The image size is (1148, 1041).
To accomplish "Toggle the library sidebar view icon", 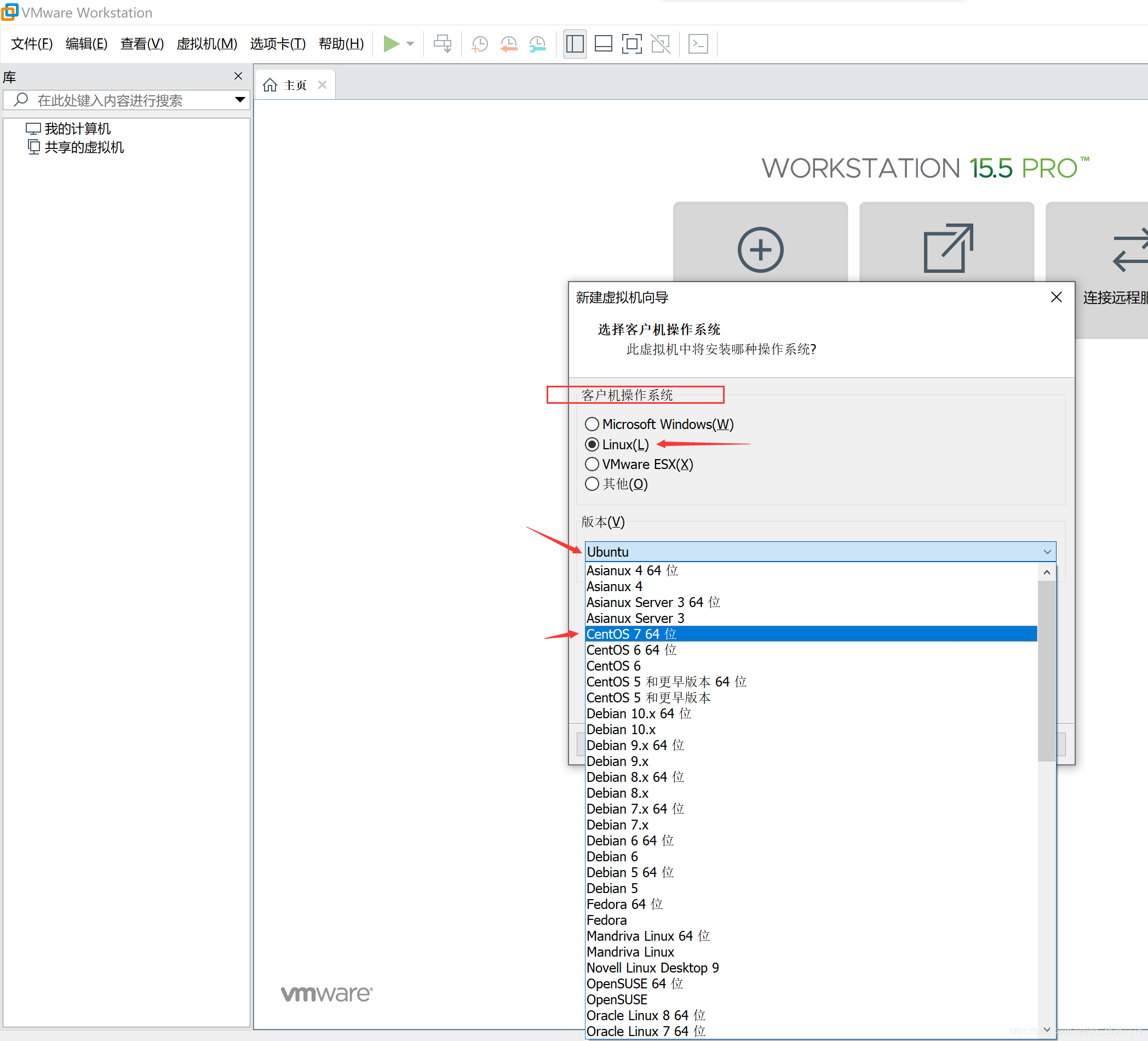I will (x=575, y=44).
